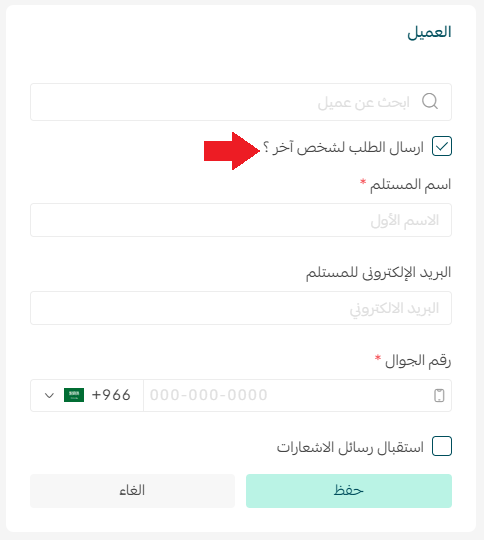Focus the الاسم الأول recipient name field

click(241, 220)
